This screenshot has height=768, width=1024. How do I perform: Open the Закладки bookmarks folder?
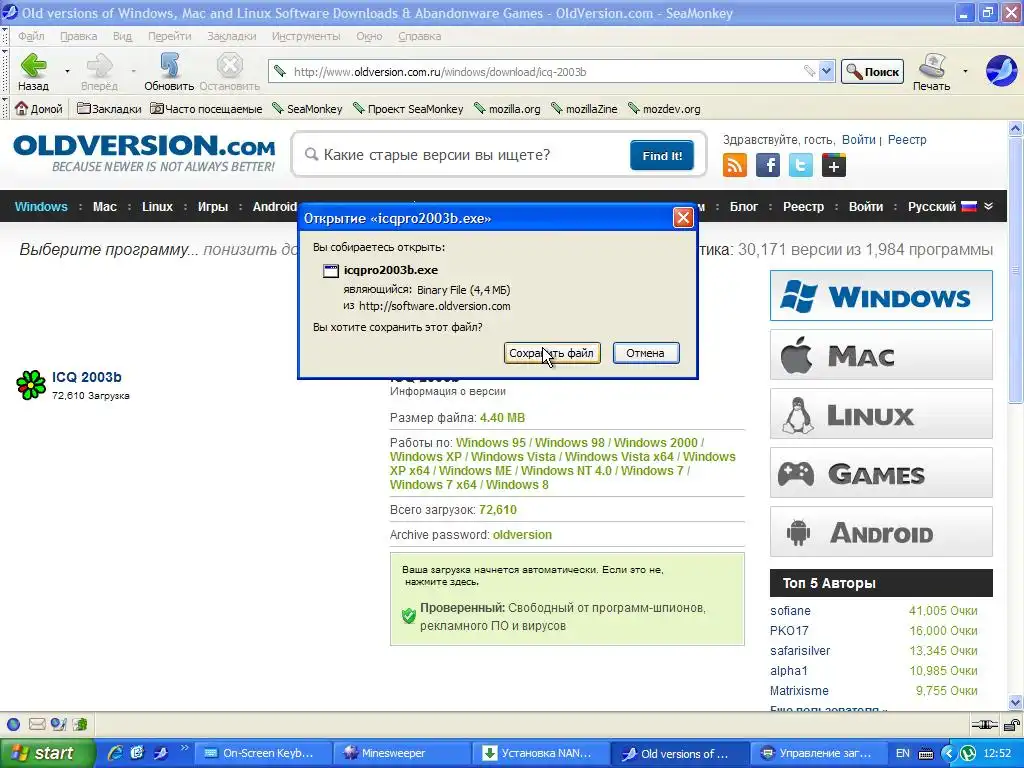point(109,109)
